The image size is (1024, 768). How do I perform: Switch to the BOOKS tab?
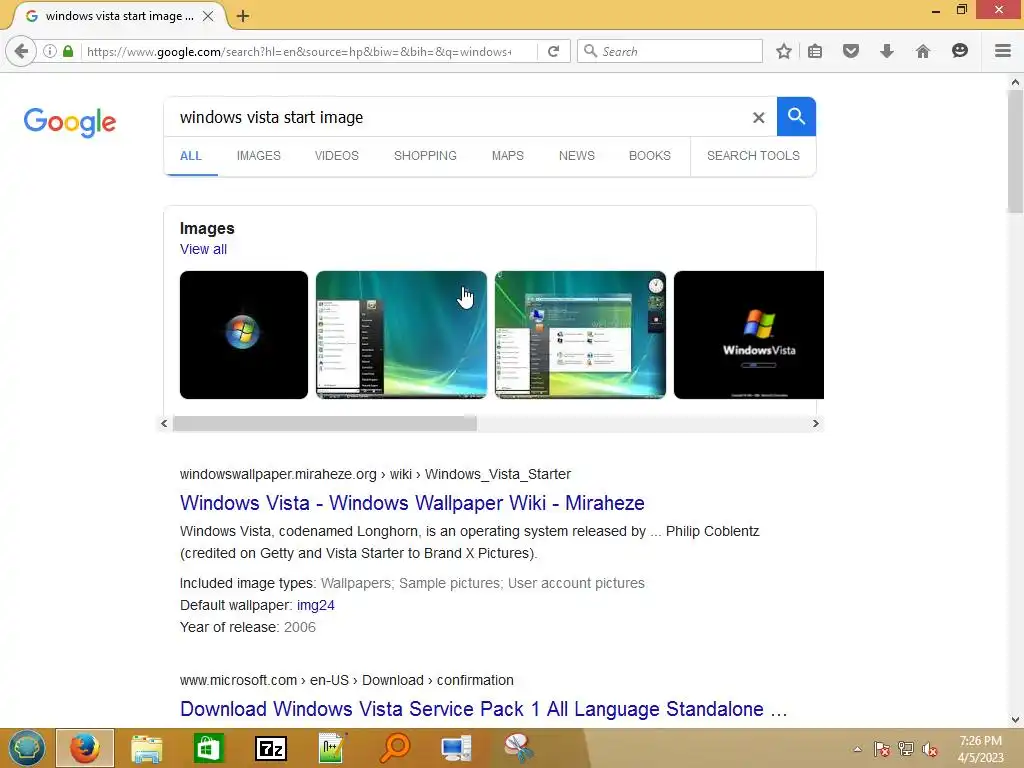650,156
